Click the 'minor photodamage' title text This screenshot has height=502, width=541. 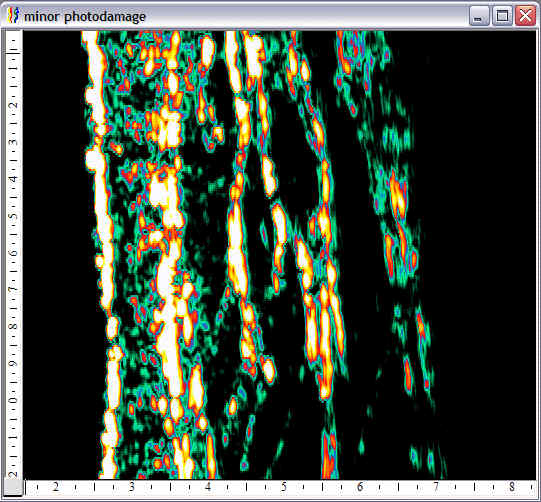(x=85, y=17)
